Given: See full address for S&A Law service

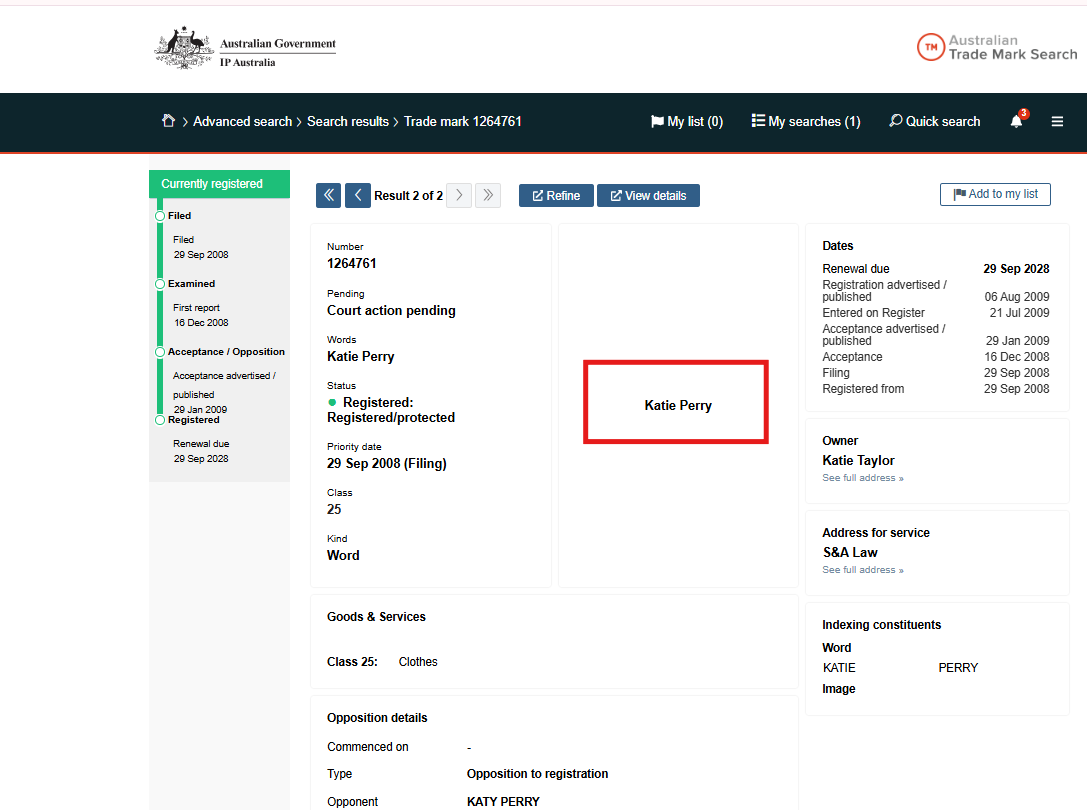Looking at the screenshot, I should click(x=862, y=570).
